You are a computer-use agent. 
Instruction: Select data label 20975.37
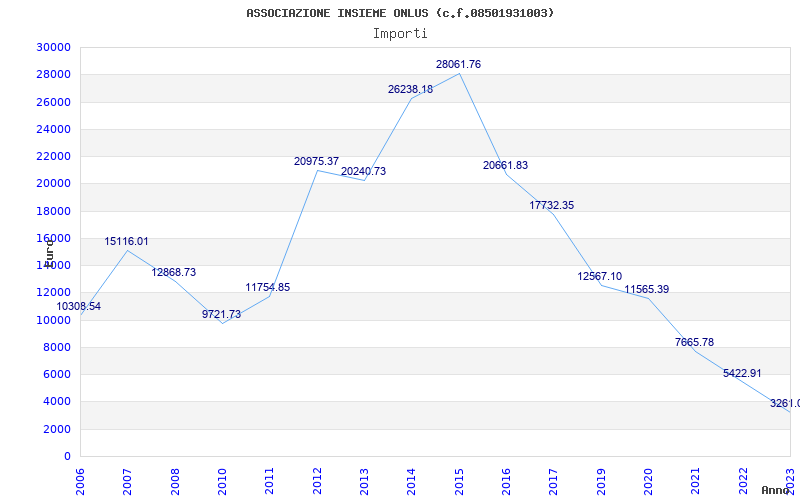click(316, 161)
